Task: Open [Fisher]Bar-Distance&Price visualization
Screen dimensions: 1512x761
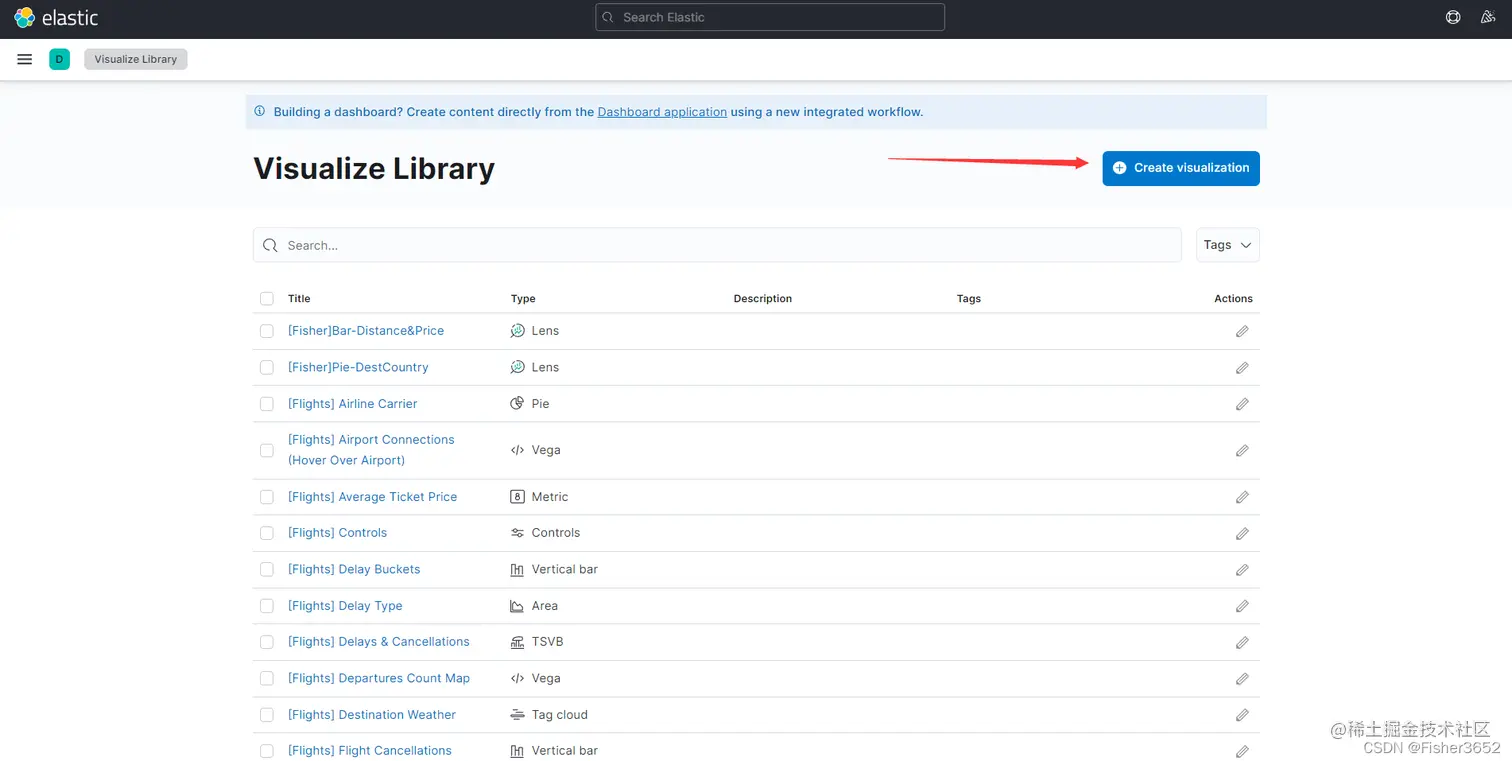Action: pyautogui.click(x=366, y=331)
